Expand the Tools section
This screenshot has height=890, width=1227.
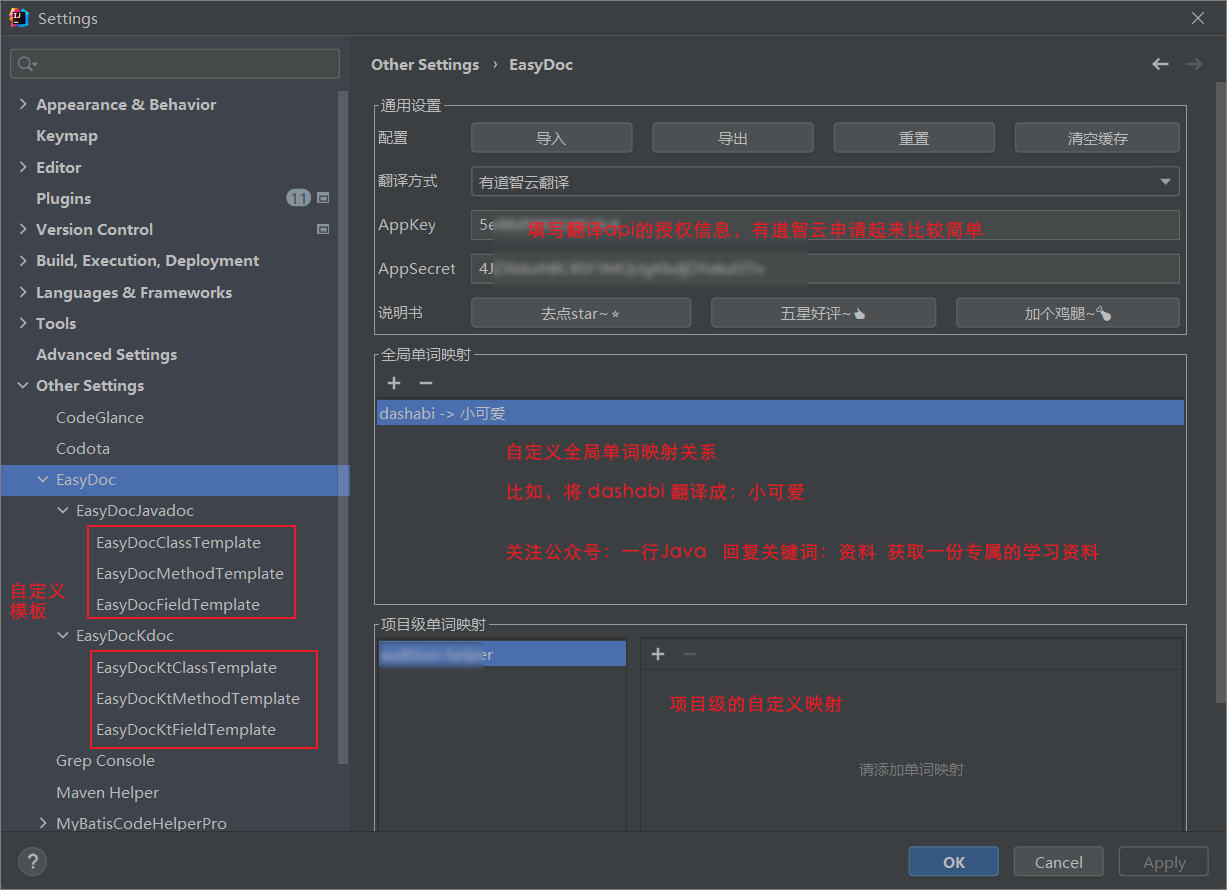click(23, 323)
